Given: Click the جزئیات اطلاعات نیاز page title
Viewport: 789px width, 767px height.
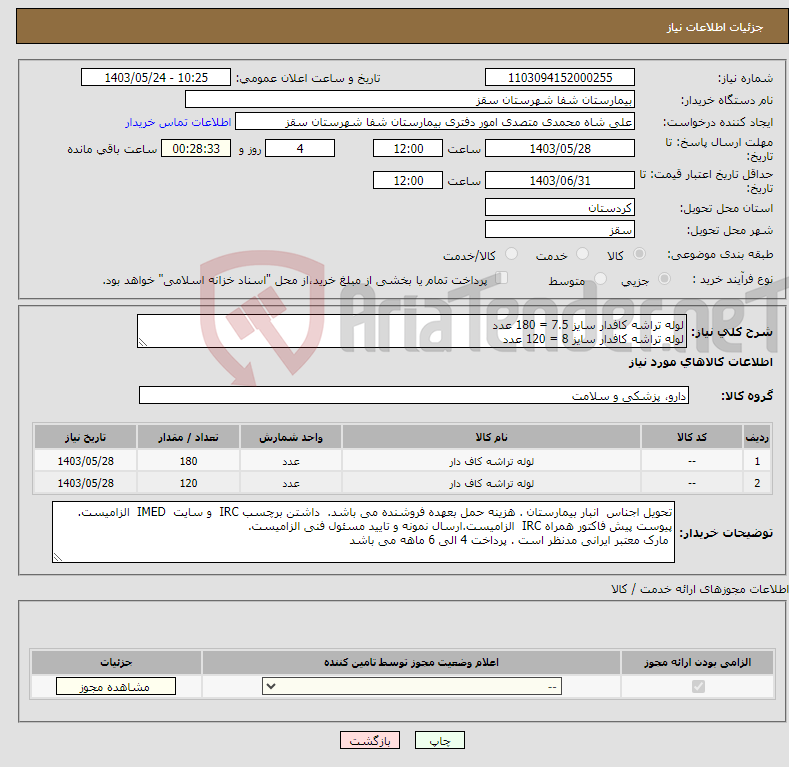Looking at the screenshot, I should pos(715,27).
